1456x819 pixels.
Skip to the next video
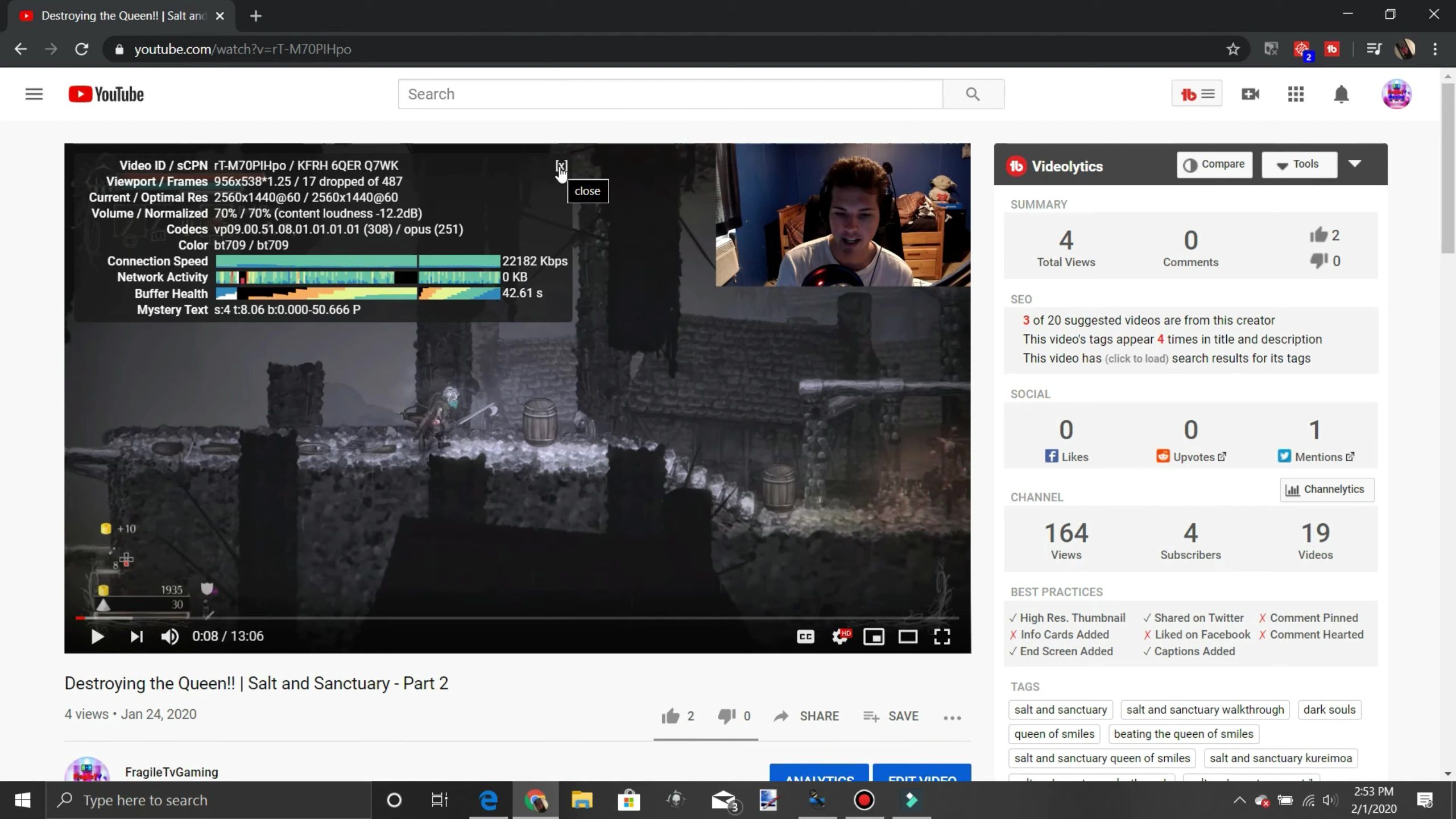coord(136,636)
